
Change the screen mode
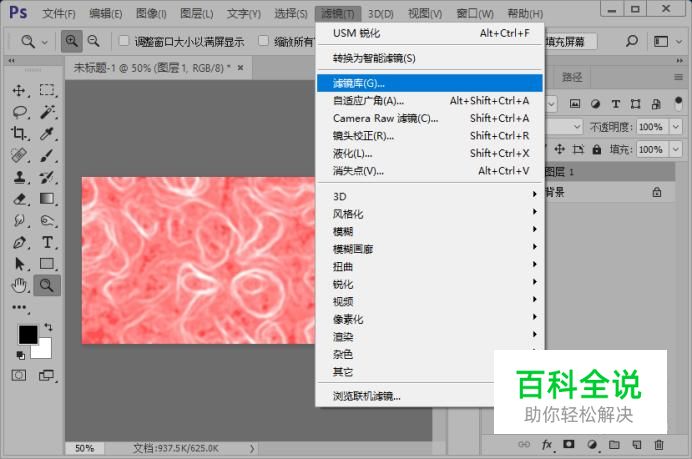coord(46,376)
